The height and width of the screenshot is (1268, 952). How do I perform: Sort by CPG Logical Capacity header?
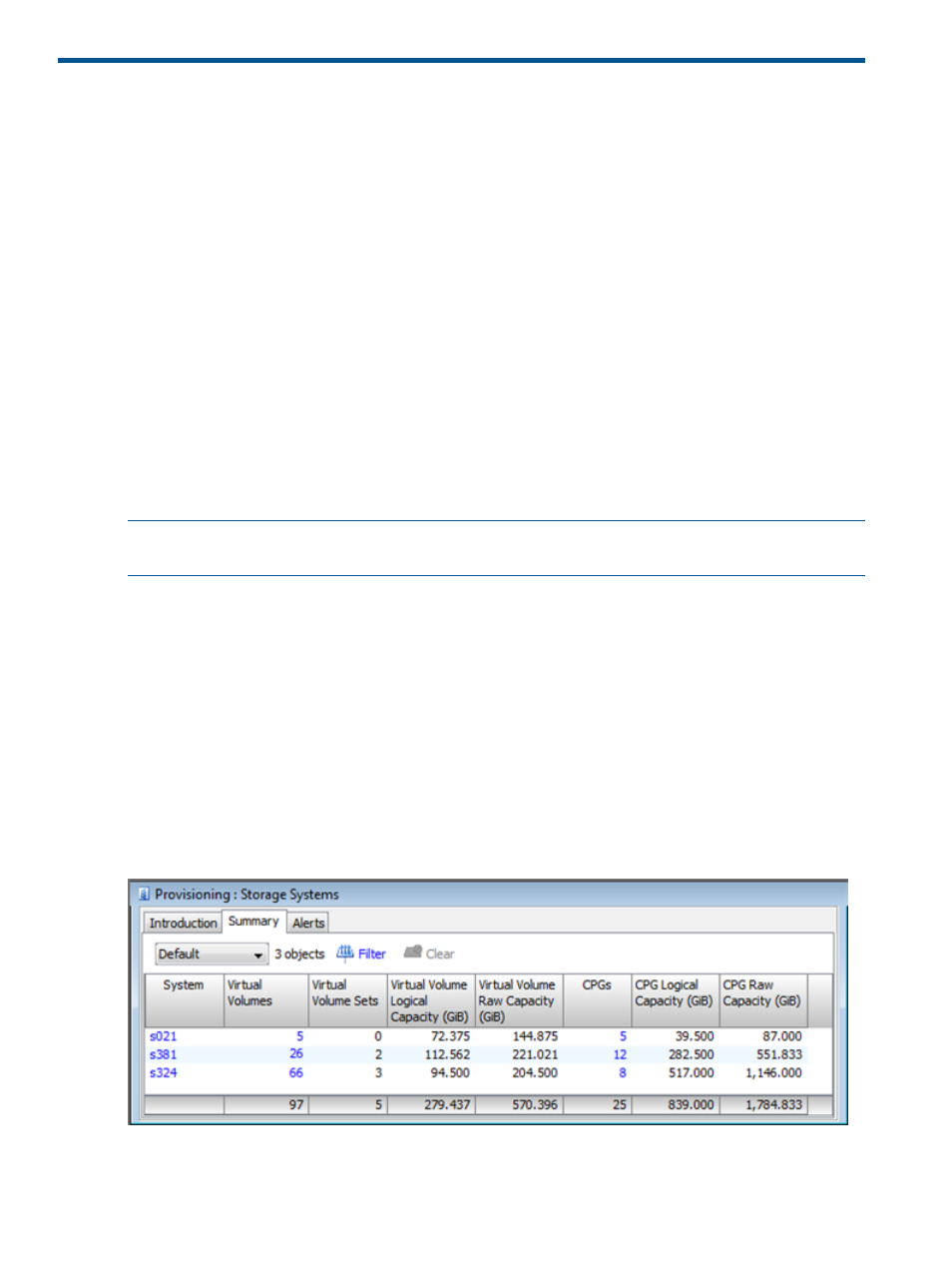[675, 1000]
